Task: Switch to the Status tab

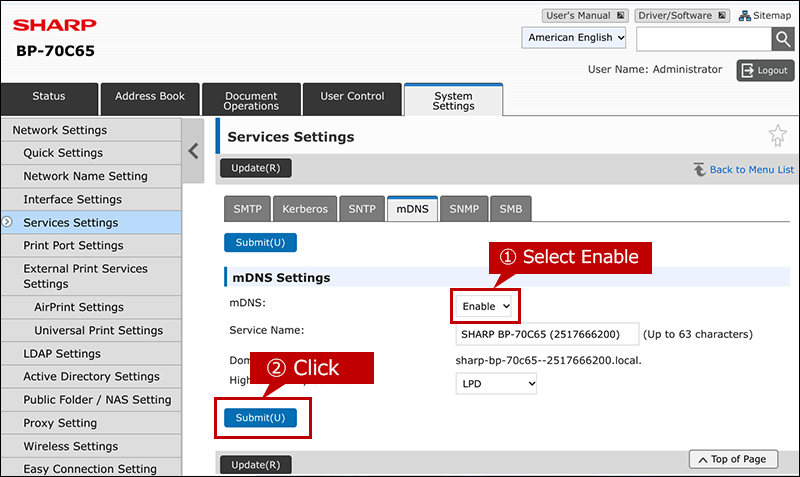Action: (49, 99)
